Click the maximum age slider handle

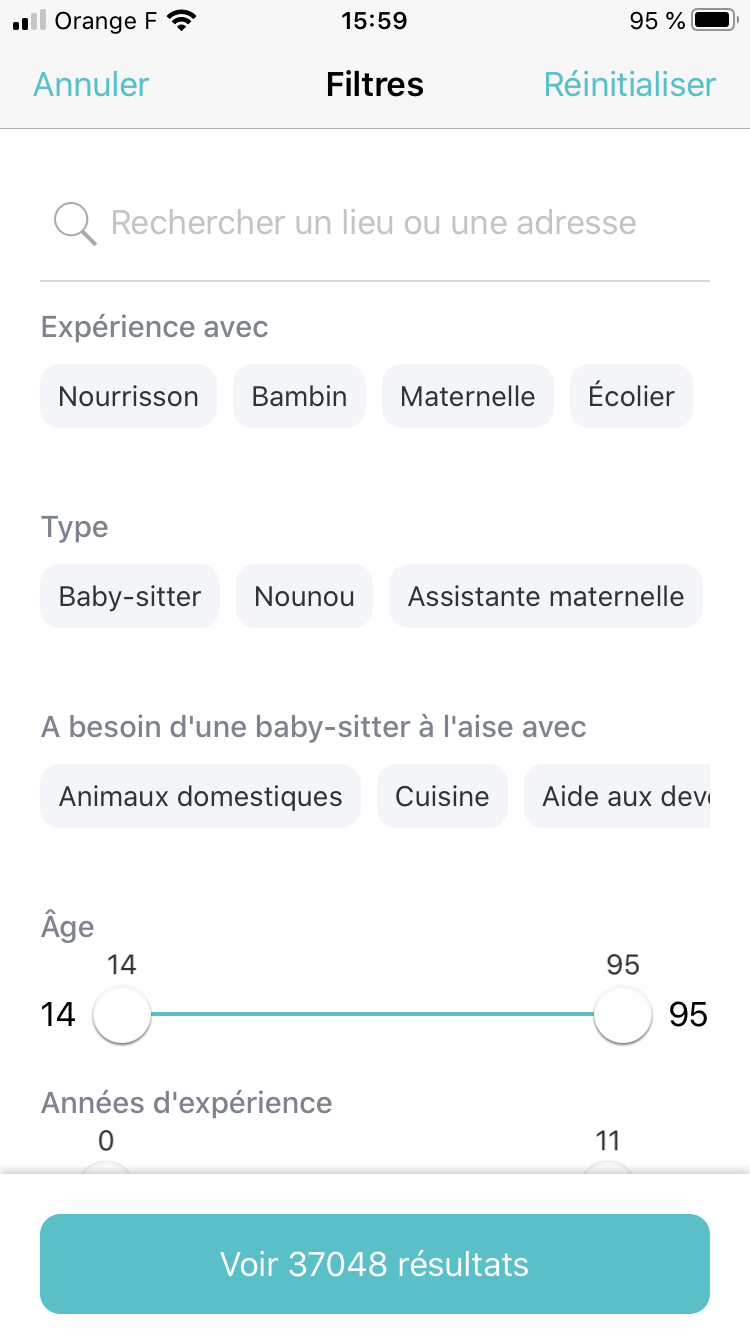pos(622,1015)
